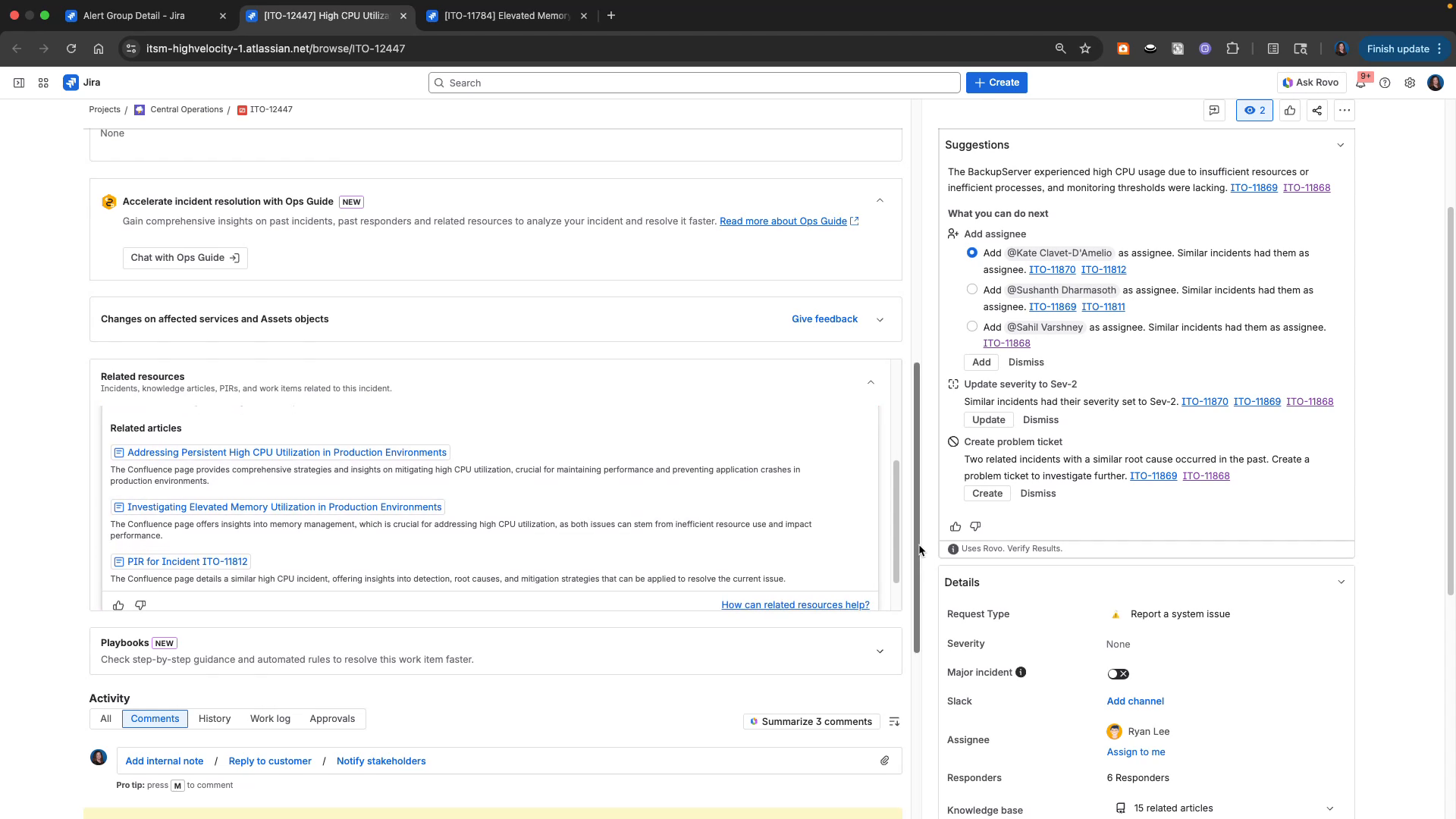Open the ITO-11784 Elevated Memory browser tab
Screen dimensions: 1456x819
pyautogui.click(x=500, y=15)
